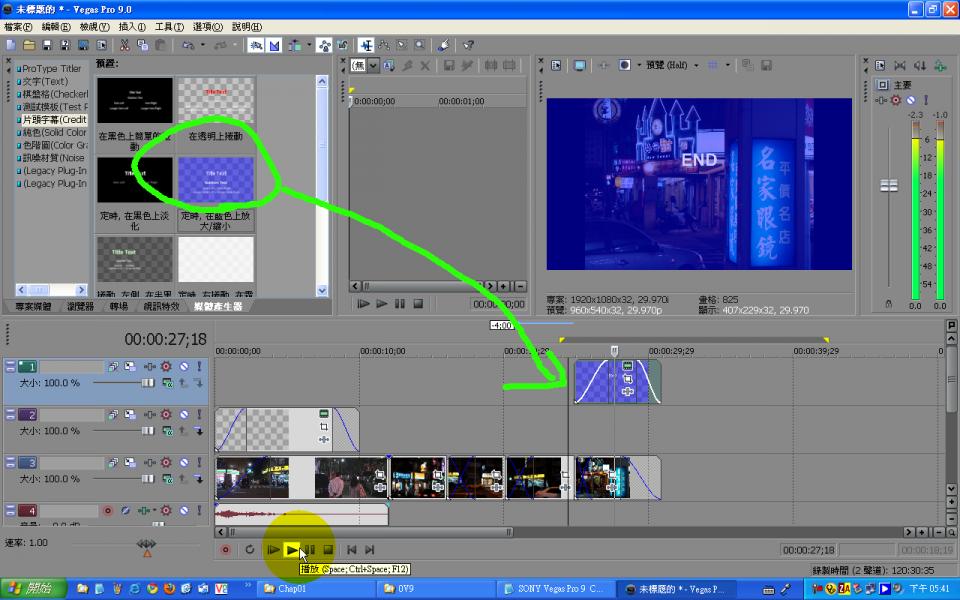Click the Open folder toolbar icon
This screenshot has width=960, height=600.
pos(29,45)
